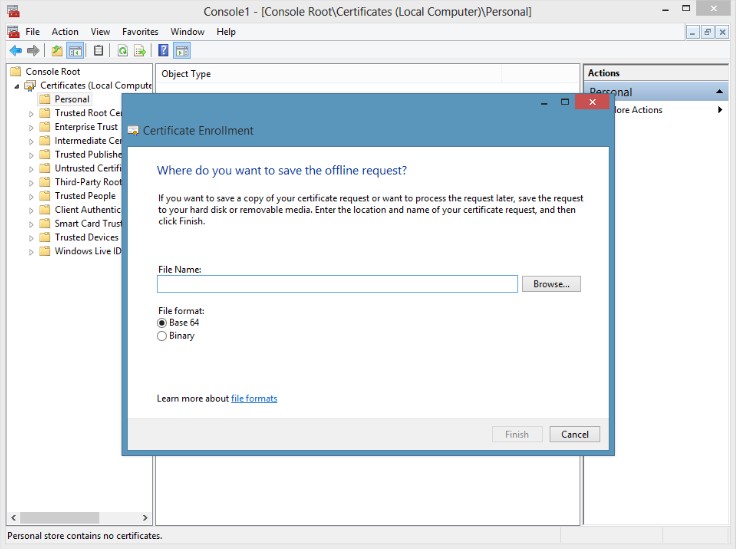737x549 pixels.
Task: Click the tree pane scroll right arrow
Action: 145,518
